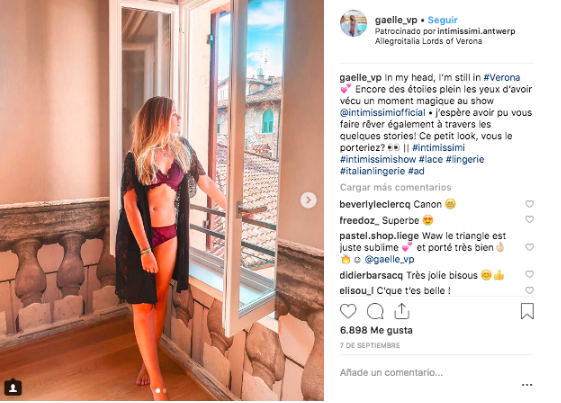The width and height of the screenshot is (561, 403).
Task: Like pastel.shop.liege's comment heart
Action: pos(530,247)
